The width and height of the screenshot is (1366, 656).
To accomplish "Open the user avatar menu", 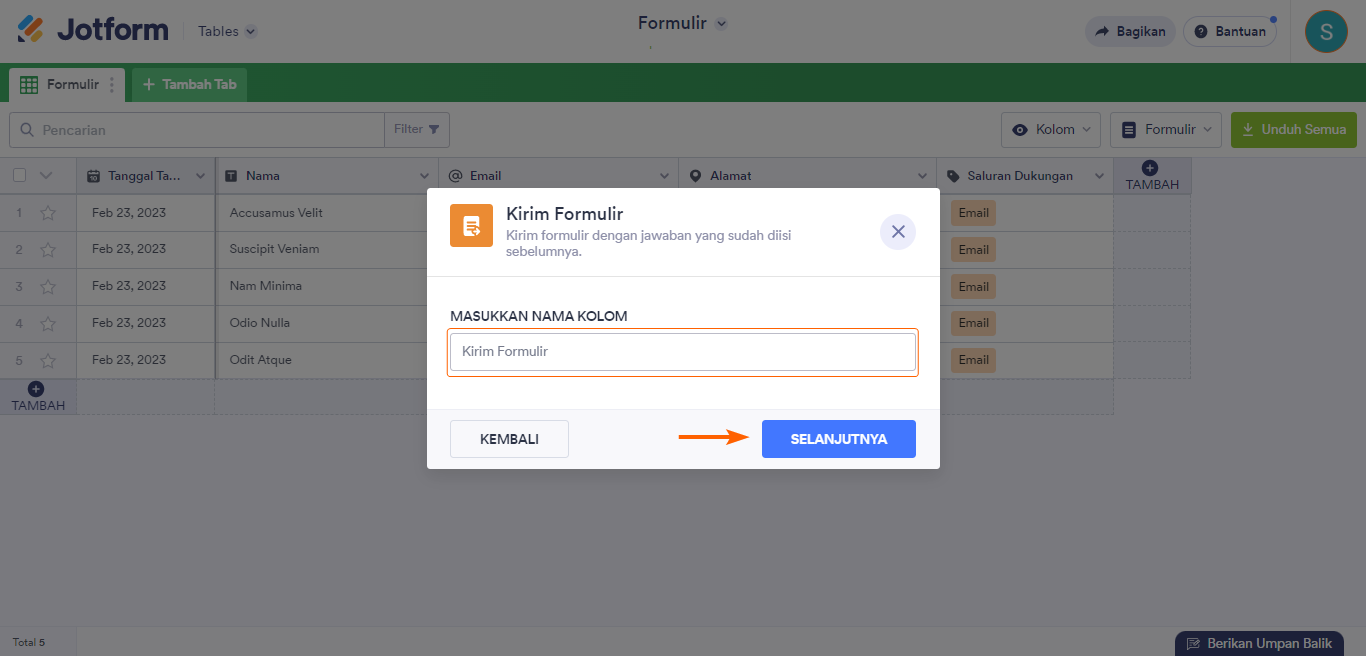I will point(1326,31).
